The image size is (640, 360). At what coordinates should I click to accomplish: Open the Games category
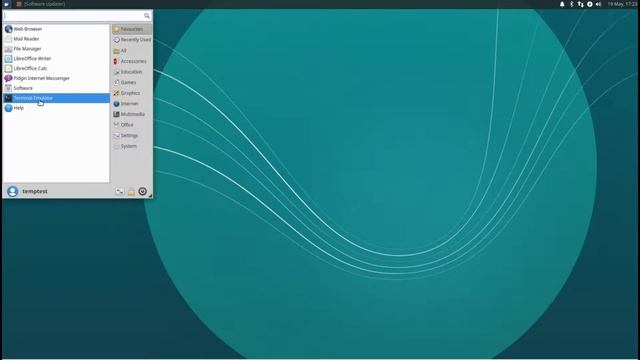[132, 82]
